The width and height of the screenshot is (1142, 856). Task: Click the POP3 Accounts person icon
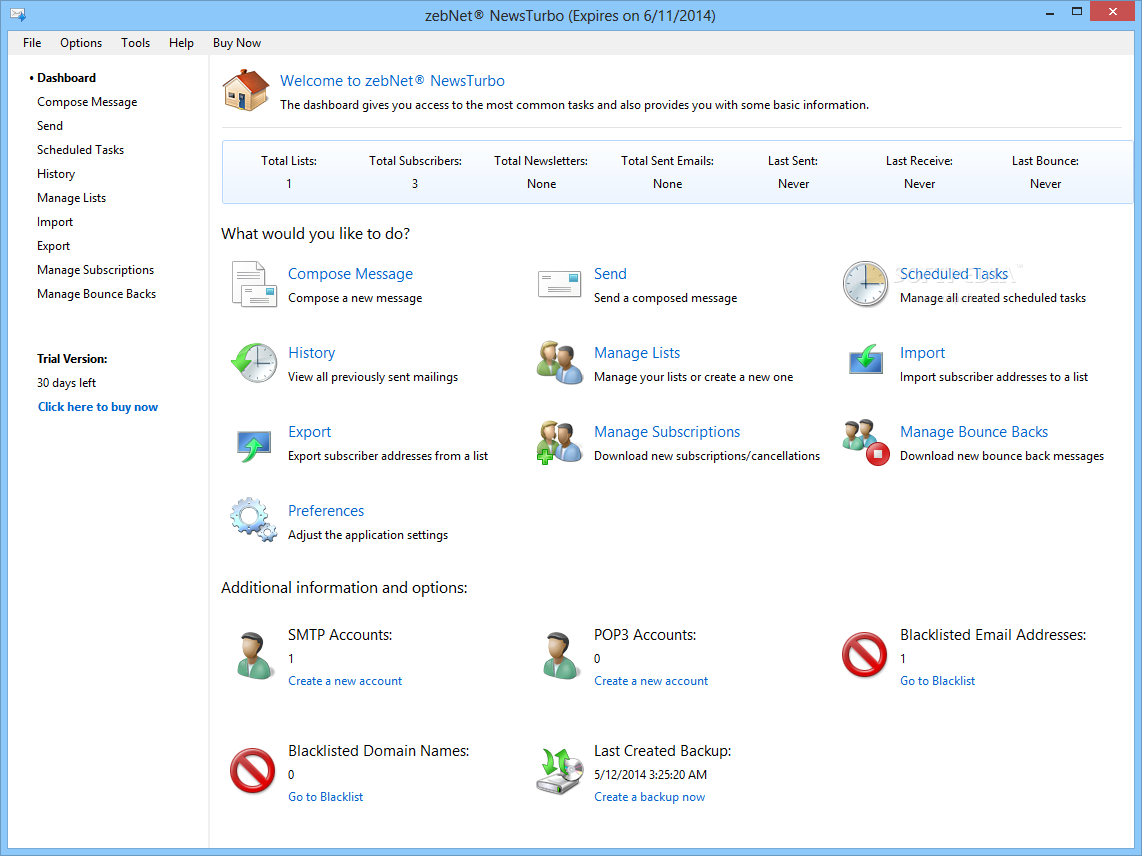[x=559, y=656]
